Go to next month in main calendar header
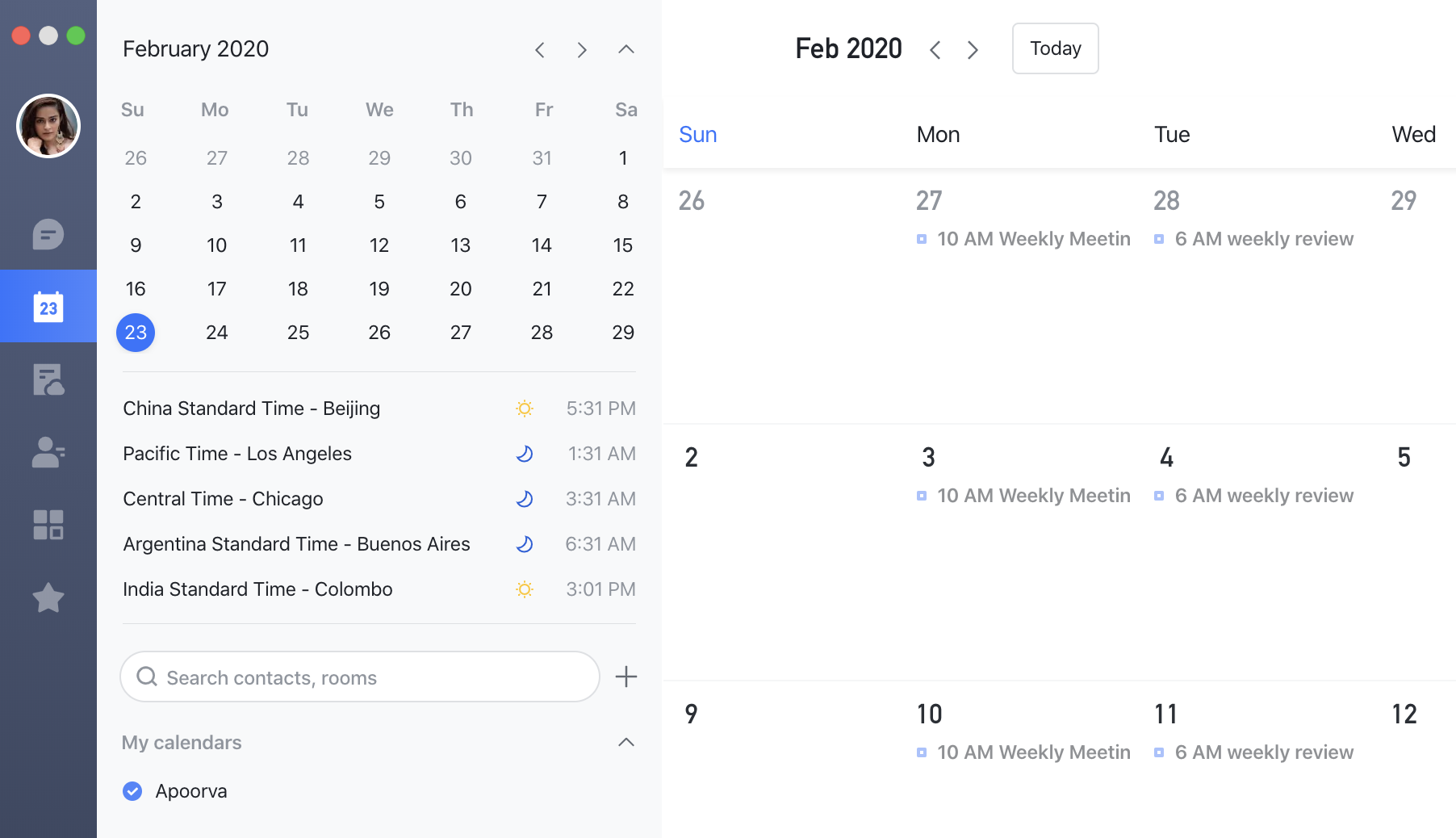1456x838 pixels. click(973, 50)
